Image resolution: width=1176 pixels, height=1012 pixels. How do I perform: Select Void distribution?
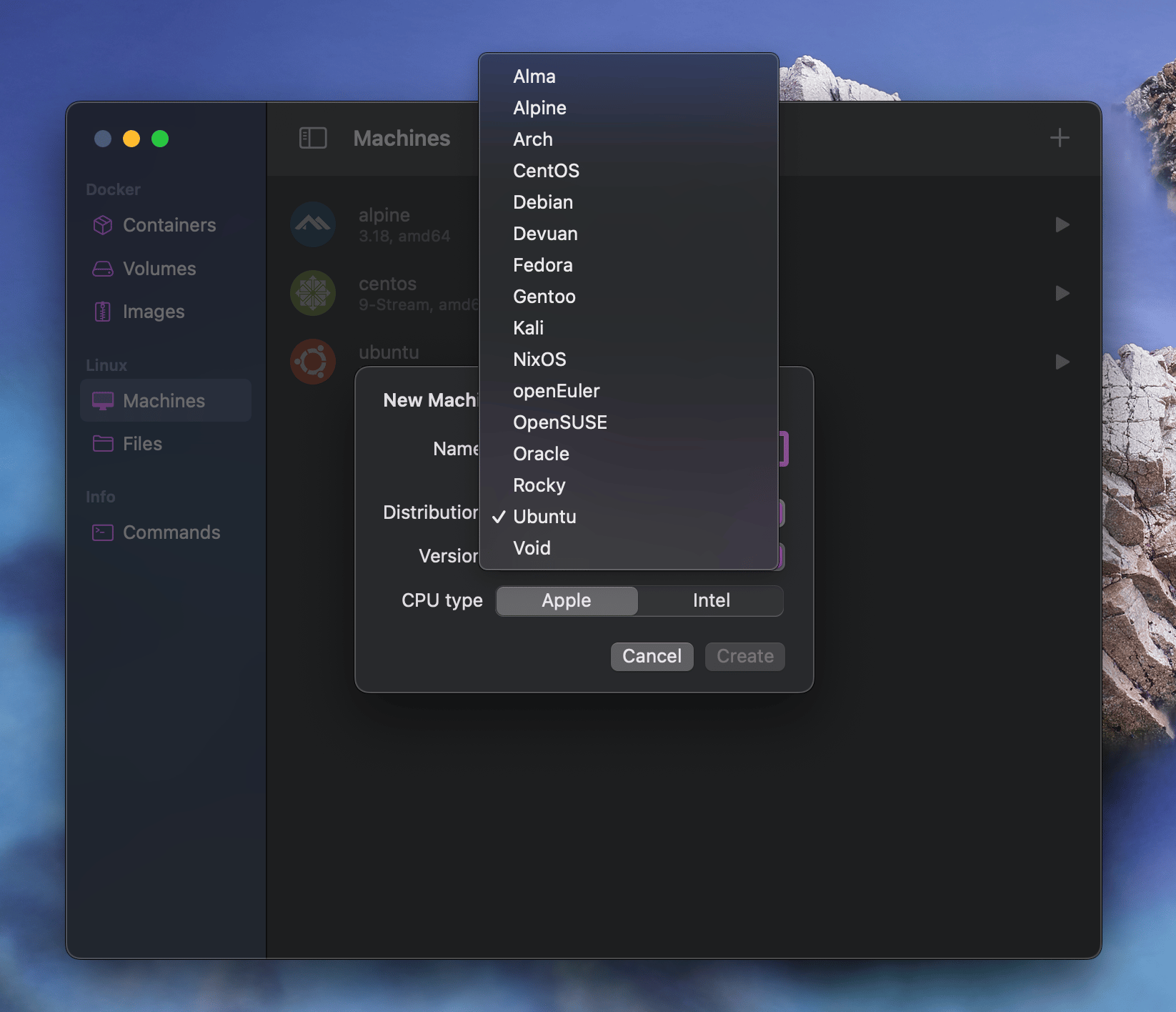(629, 548)
